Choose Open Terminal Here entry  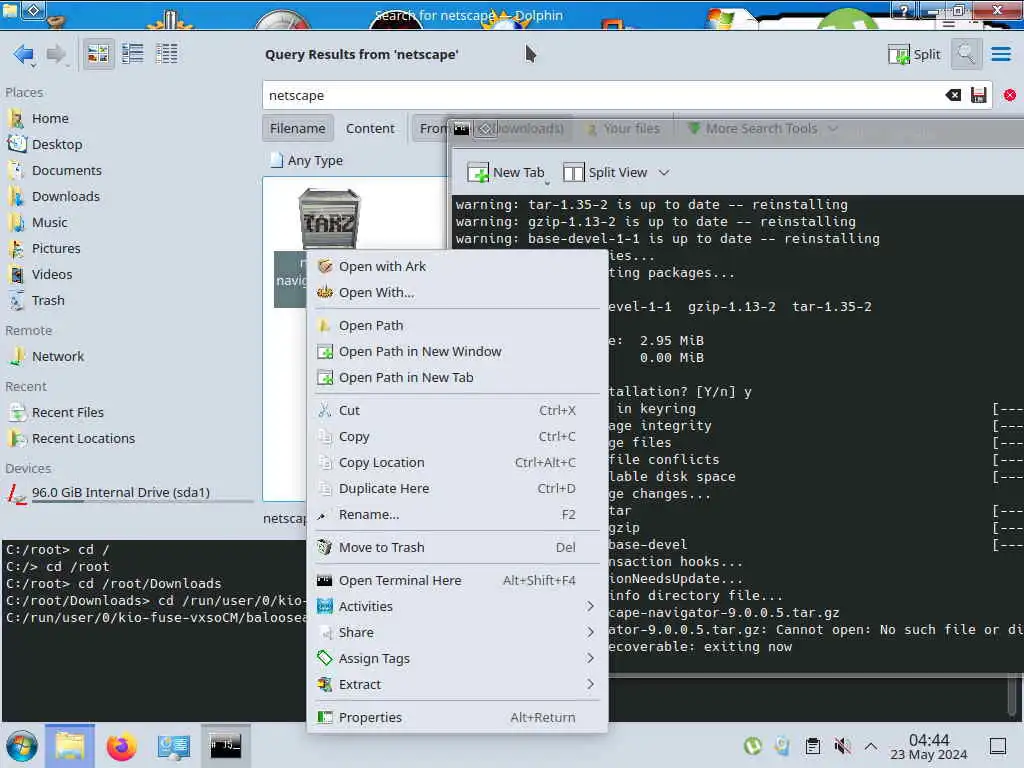(x=457, y=581)
